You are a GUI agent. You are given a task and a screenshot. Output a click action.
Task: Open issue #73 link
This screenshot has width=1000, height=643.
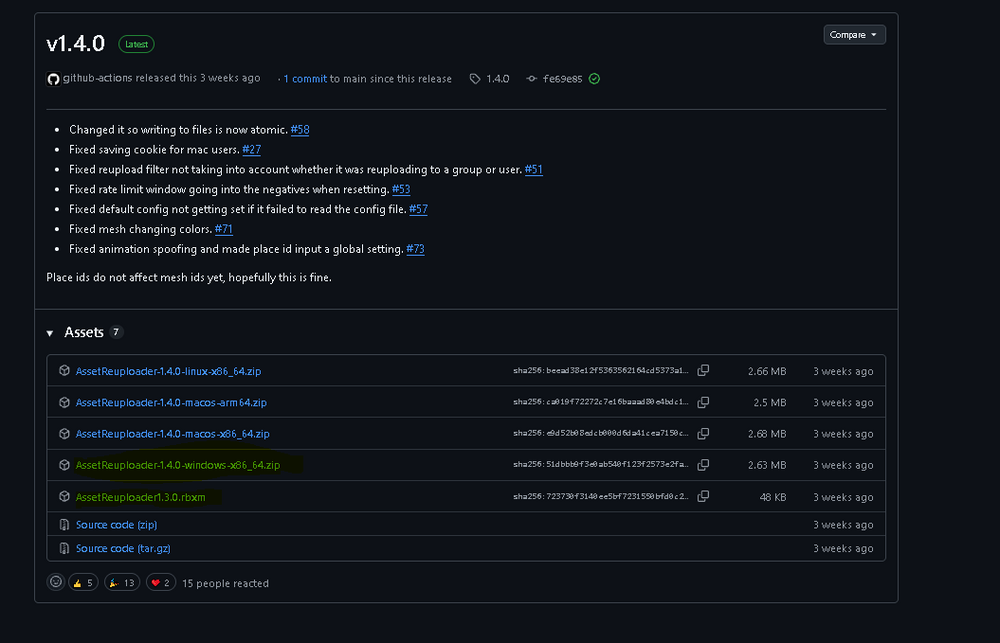point(415,249)
